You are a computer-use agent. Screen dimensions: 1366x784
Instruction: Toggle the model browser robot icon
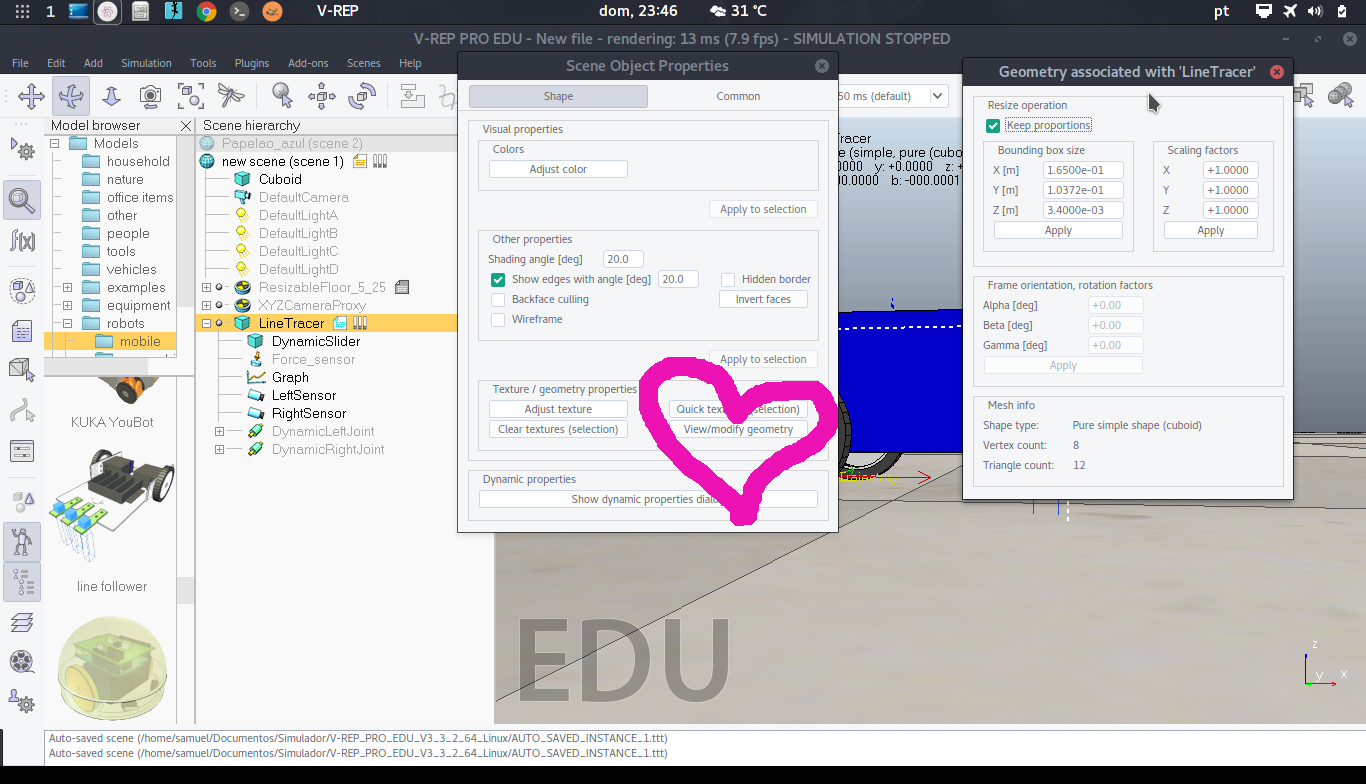[22, 542]
